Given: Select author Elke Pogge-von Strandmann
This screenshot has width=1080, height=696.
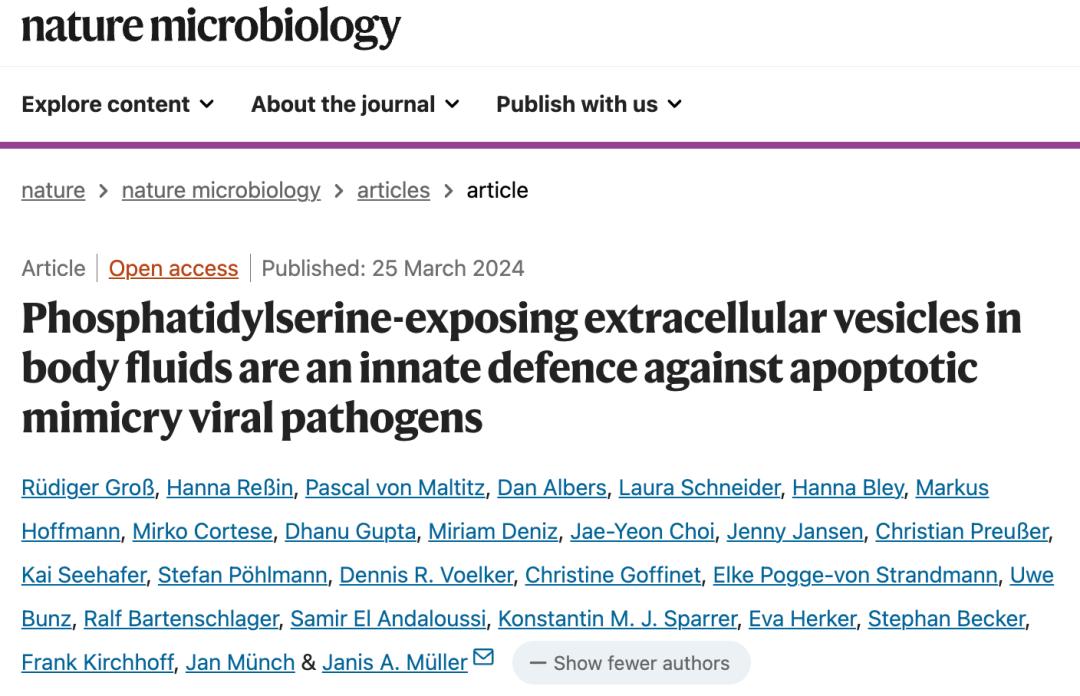Looking at the screenshot, I should [x=855, y=575].
